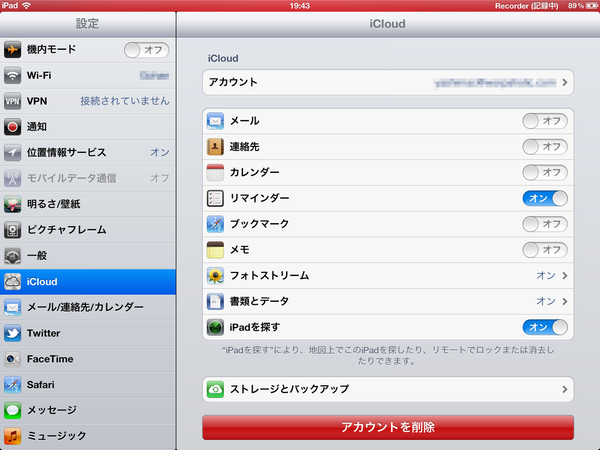Tap the 位置情報サービス location arrow icon
The width and height of the screenshot is (600, 450).
pos(12,152)
